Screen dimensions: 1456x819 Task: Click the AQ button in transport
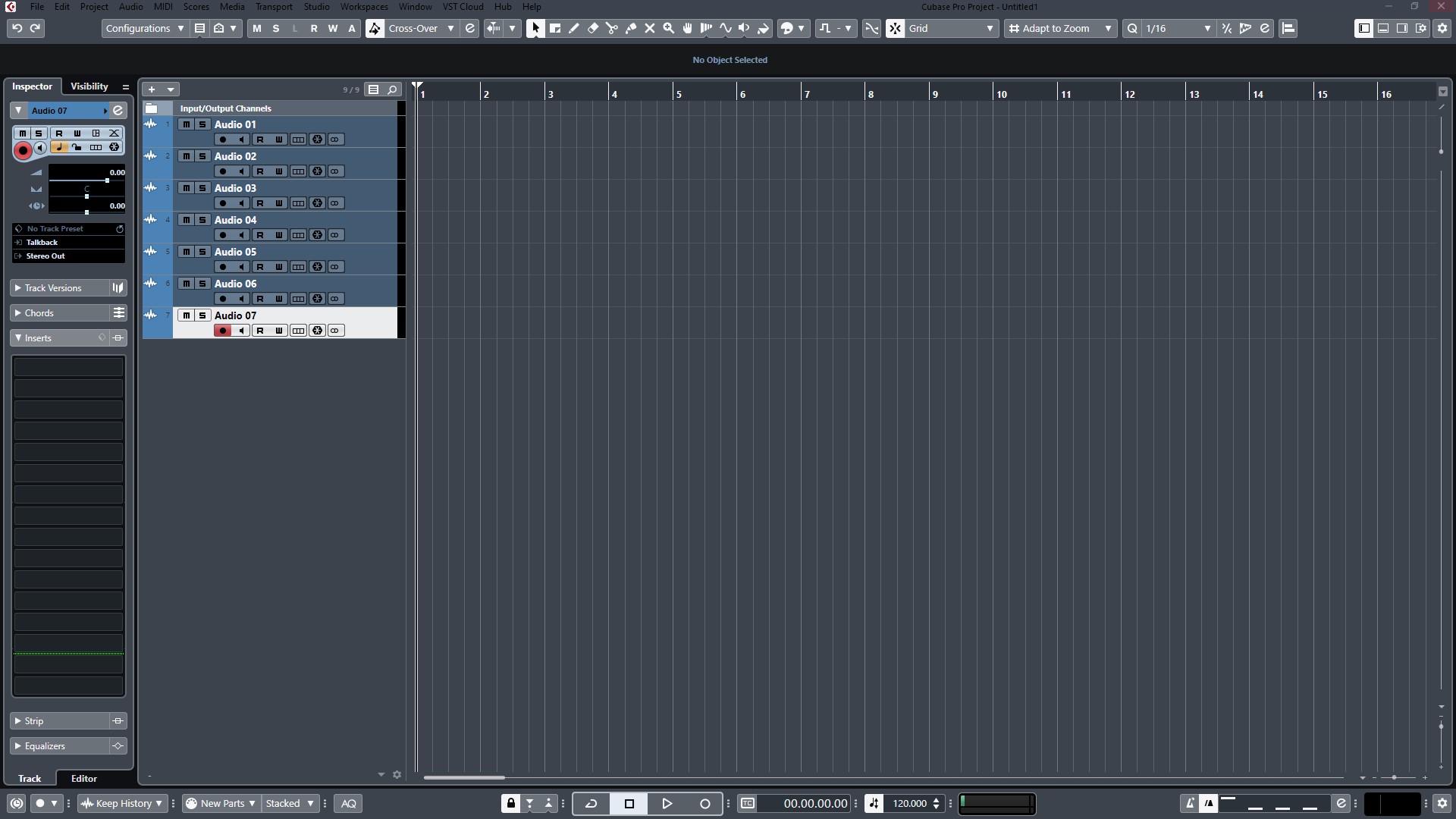click(x=348, y=803)
